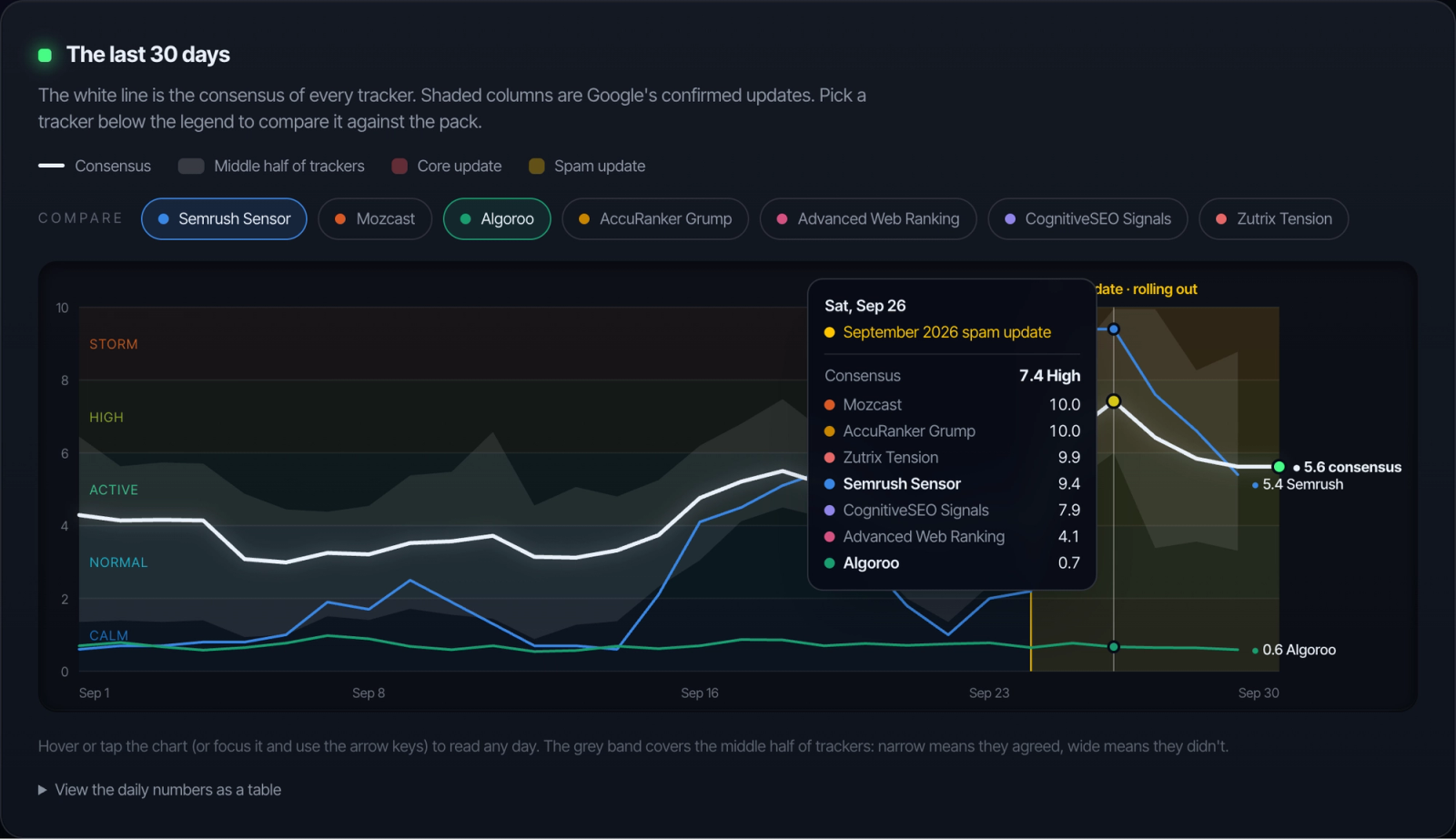Click the Zutrix Tension tooltip row

coord(952,457)
